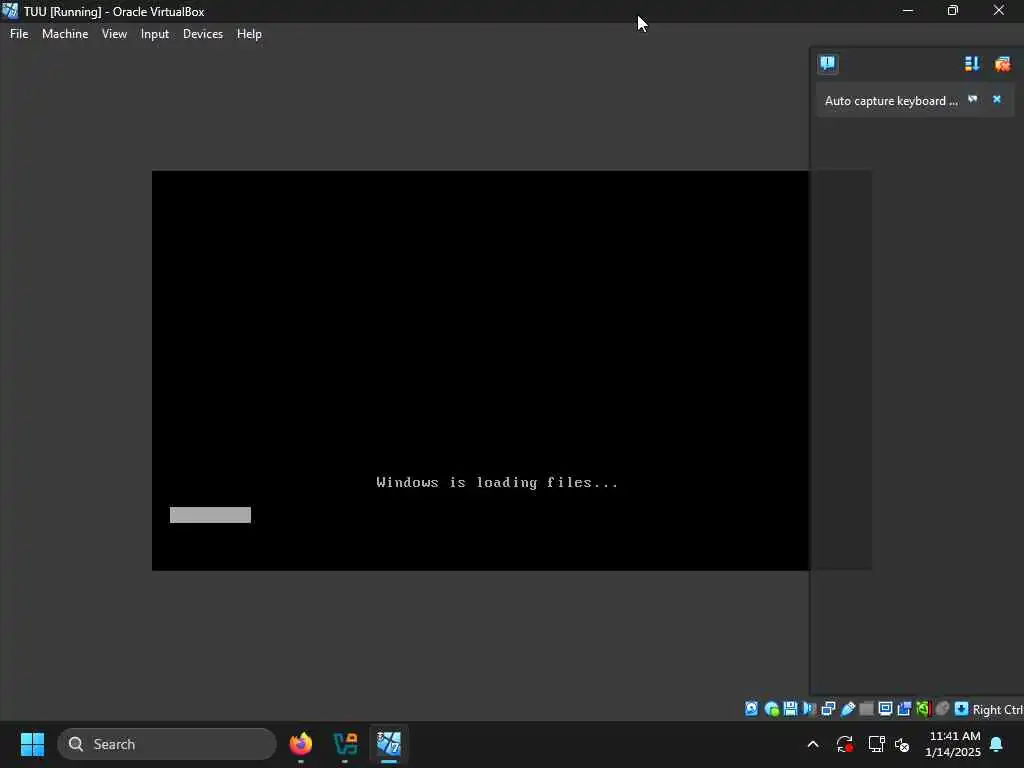Open the VirtualBox Manager taskbar icon

[345, 744]
